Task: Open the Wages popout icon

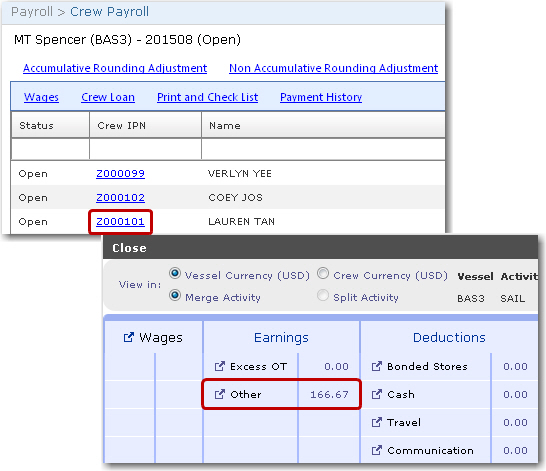Action: tap(128, 337)
